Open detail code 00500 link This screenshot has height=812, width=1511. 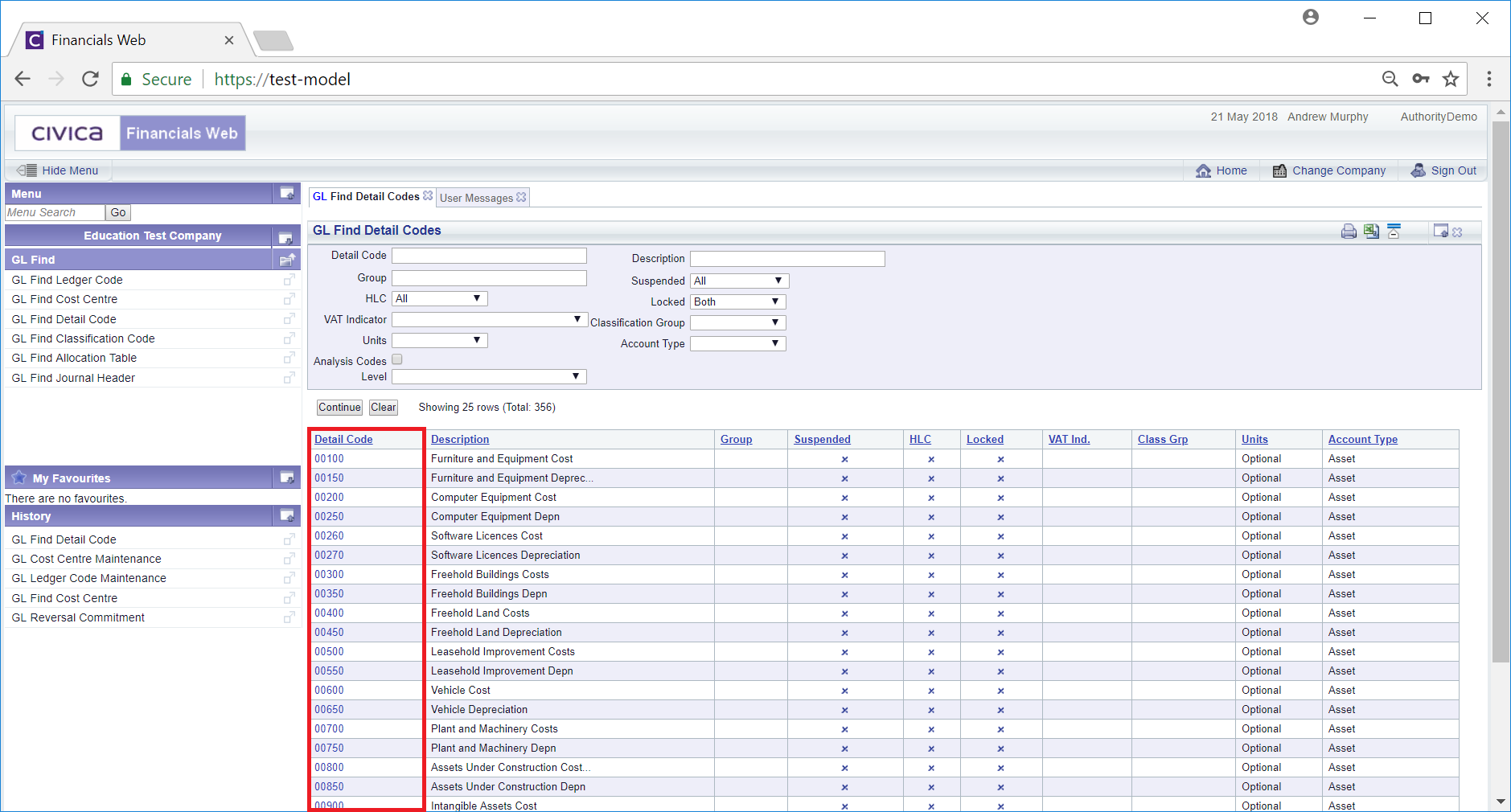329,651
